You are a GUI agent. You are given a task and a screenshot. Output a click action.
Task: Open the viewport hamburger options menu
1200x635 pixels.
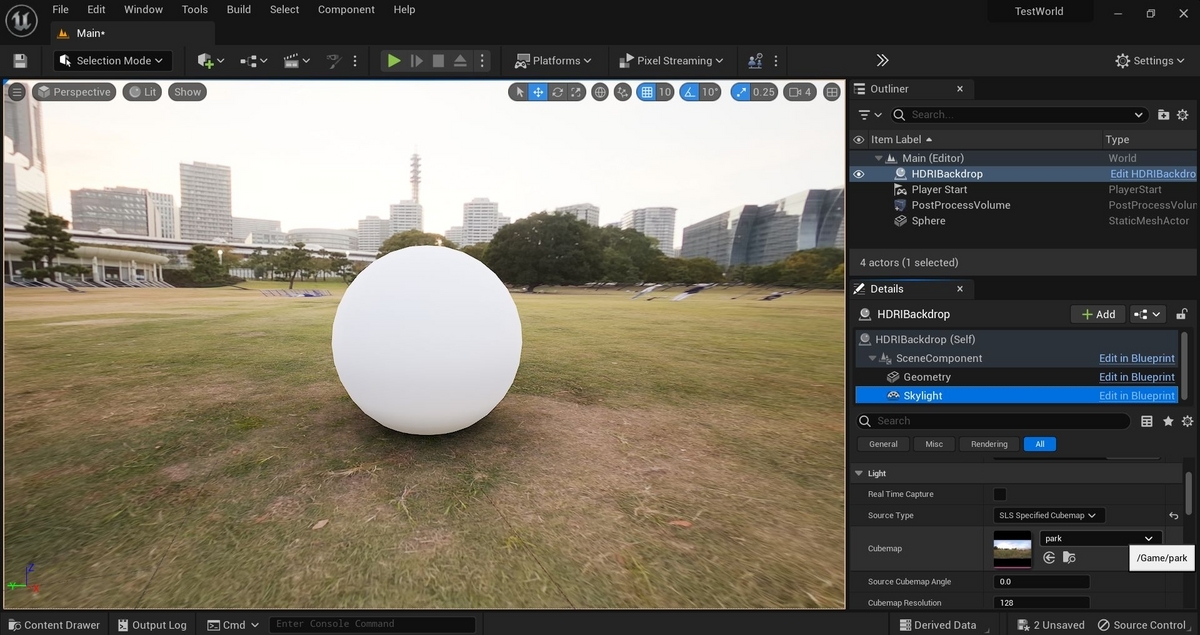click(x=17, y=92)
